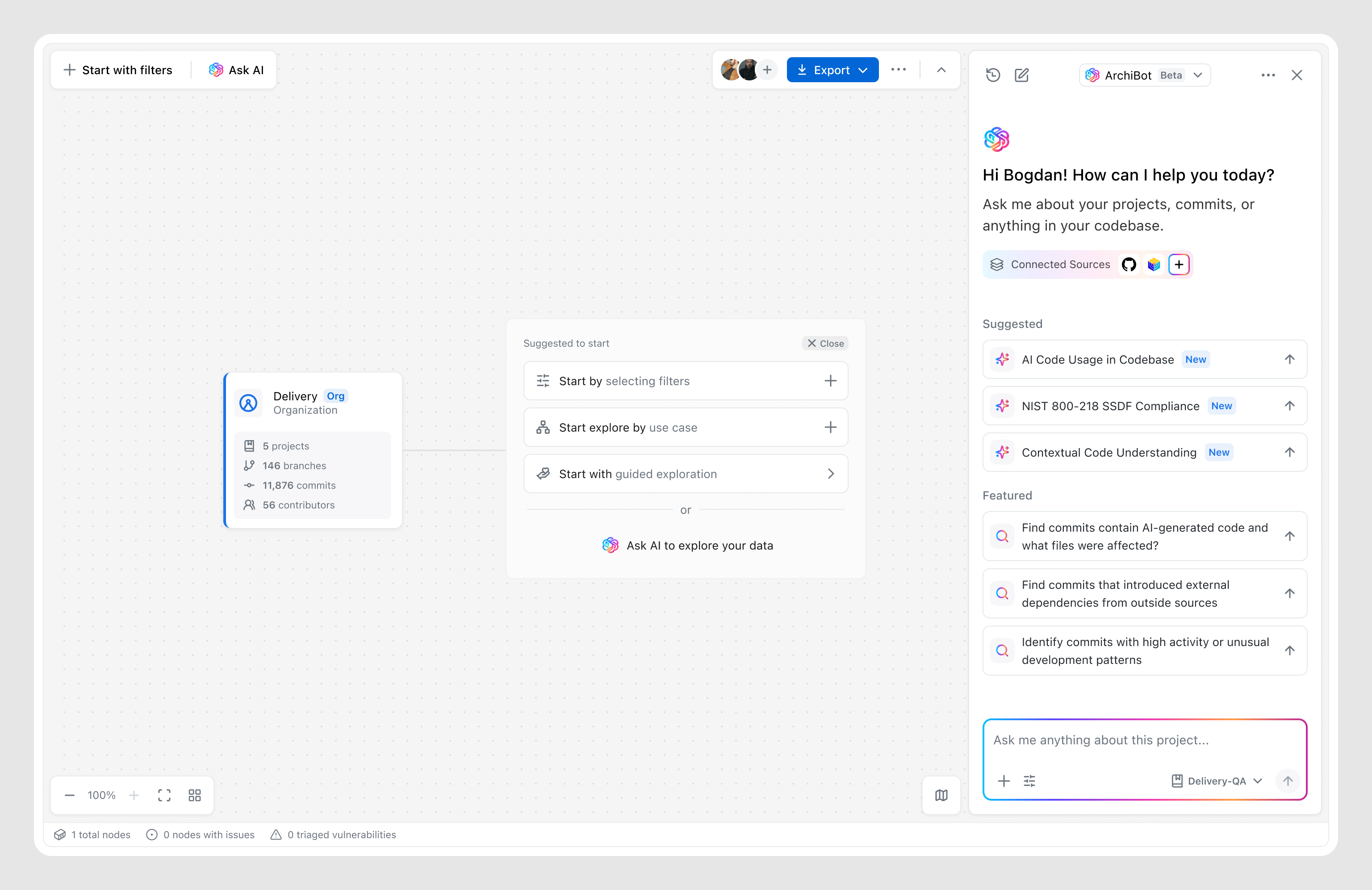Click the GitHub connected source icon

(x=1129, y=265)
